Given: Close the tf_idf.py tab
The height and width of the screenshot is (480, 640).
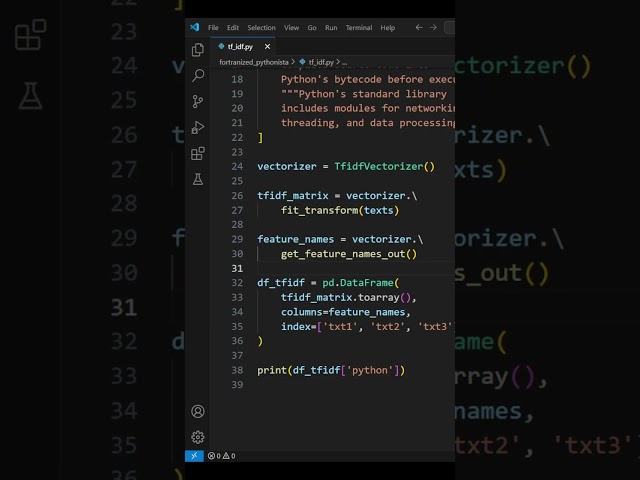Looking at the screenshot, I should pos(267,47).
